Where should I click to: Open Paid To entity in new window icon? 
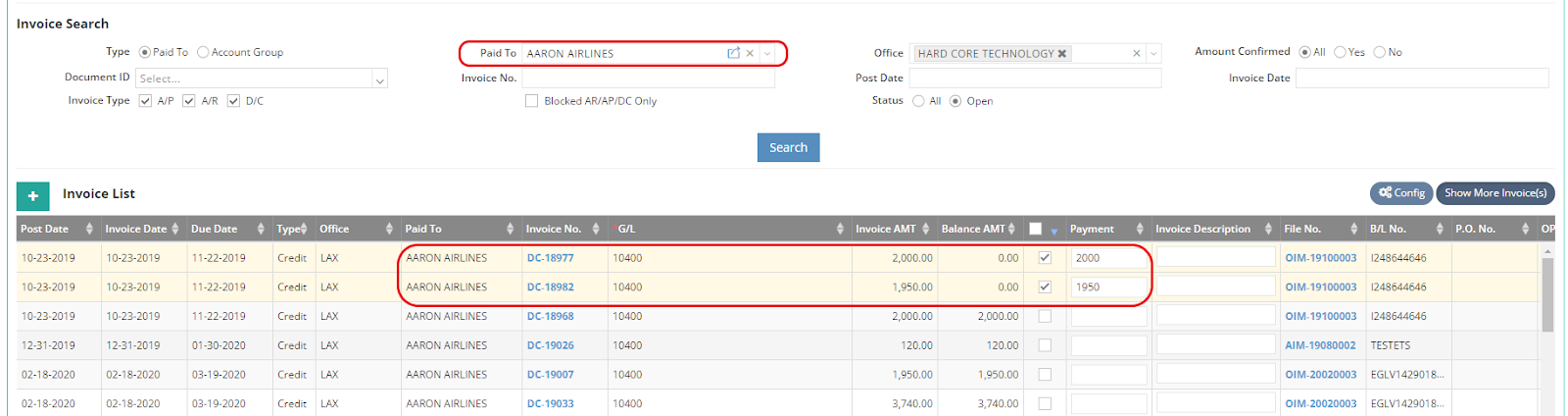tap(733, 53)
